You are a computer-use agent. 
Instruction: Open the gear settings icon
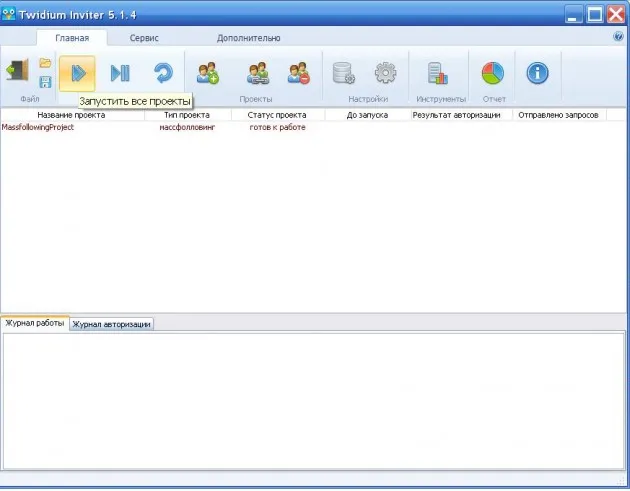pyautogui.click(x=385, y=73)
